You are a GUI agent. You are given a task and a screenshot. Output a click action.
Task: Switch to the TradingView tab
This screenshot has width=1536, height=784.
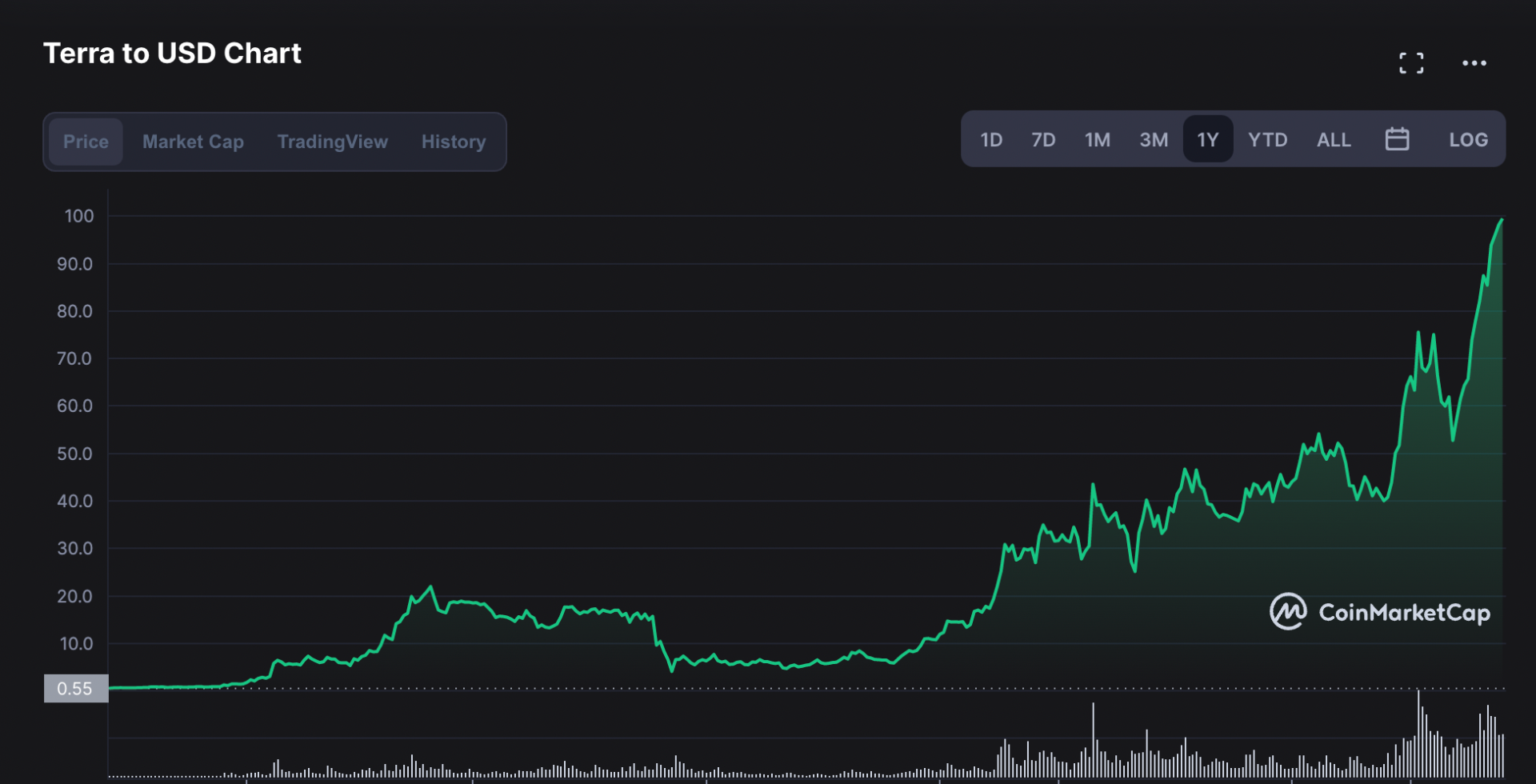[x=332, y=142]
